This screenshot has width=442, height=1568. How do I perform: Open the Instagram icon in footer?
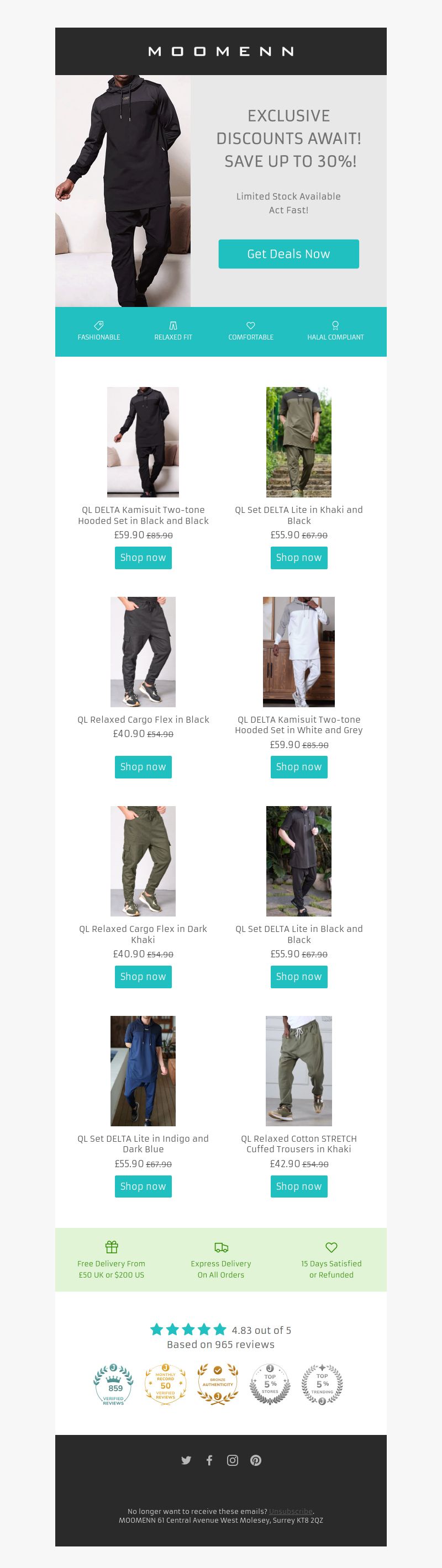coord(233,1460)
